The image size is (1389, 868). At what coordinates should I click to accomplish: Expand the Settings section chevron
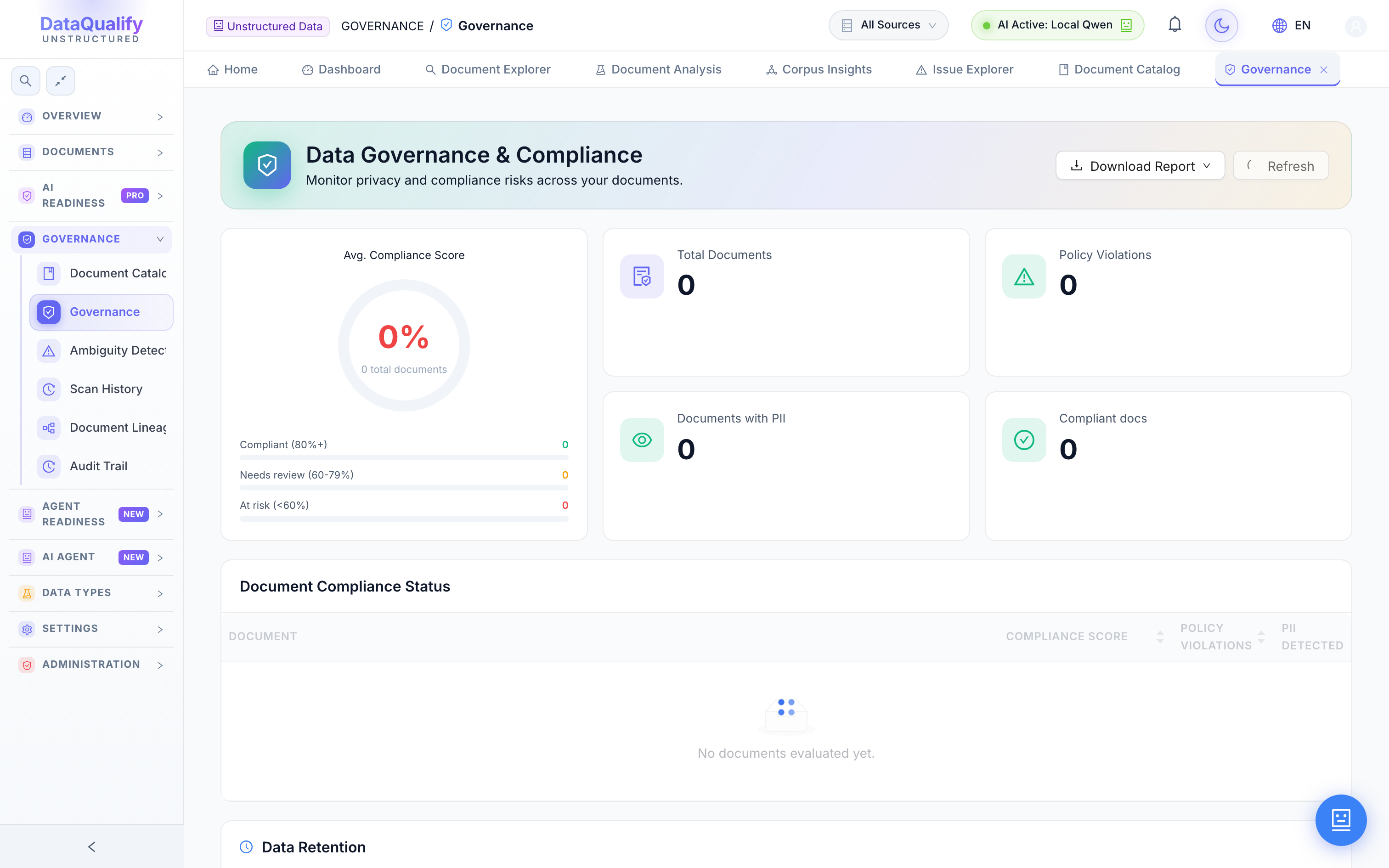point(160,629)
